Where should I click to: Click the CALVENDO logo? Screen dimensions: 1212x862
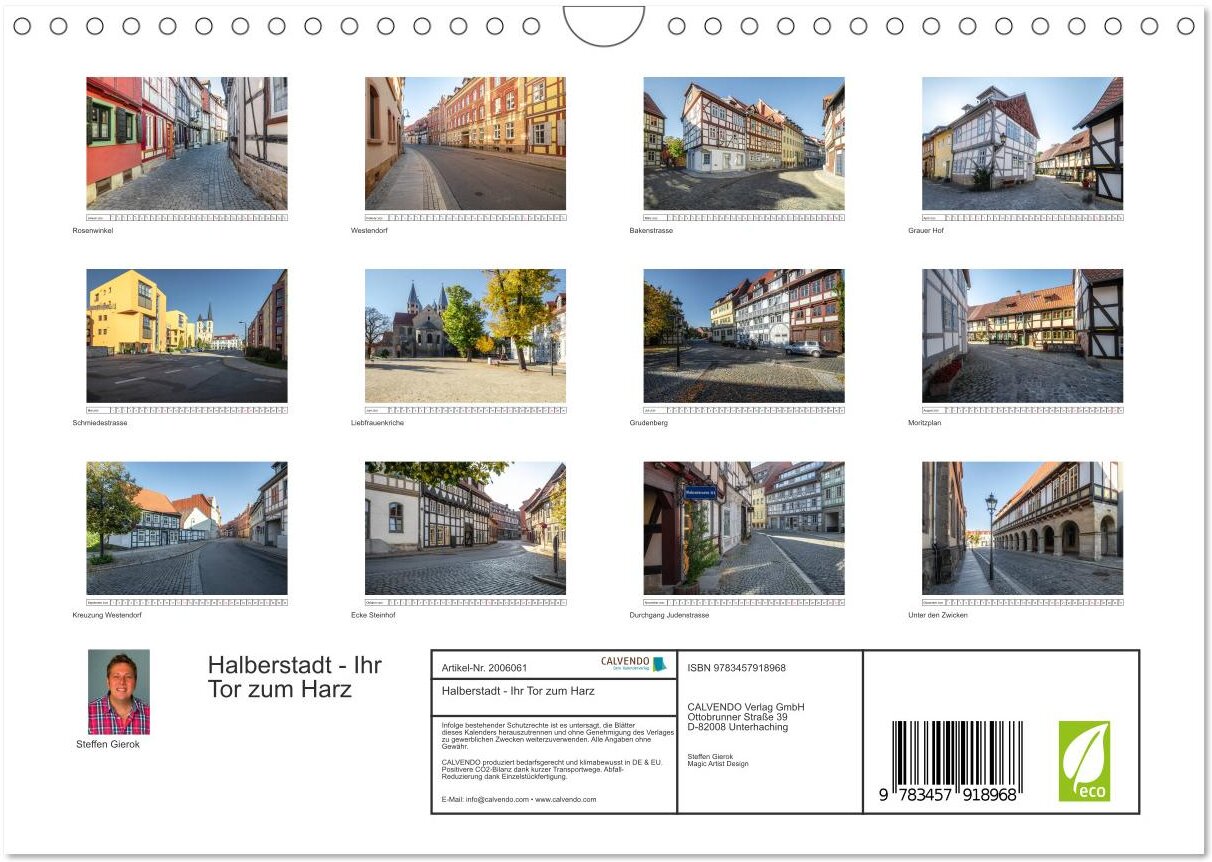pyautogui.click(x=633, y=663)
